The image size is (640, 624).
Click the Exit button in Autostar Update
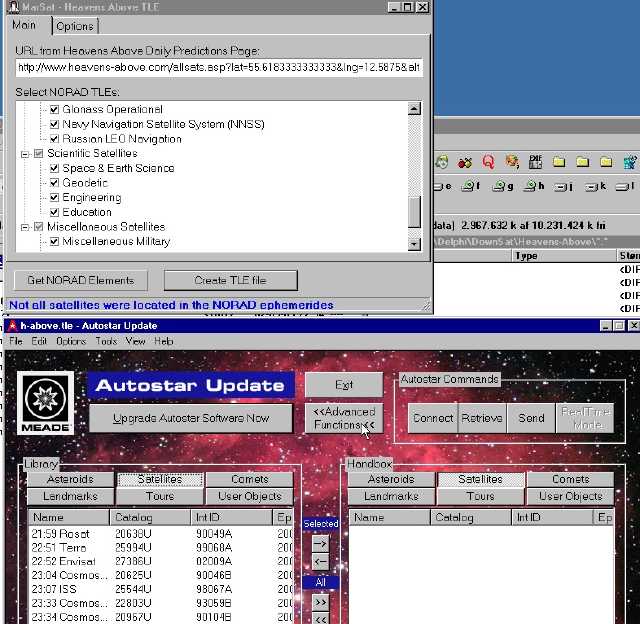point(344,384)
